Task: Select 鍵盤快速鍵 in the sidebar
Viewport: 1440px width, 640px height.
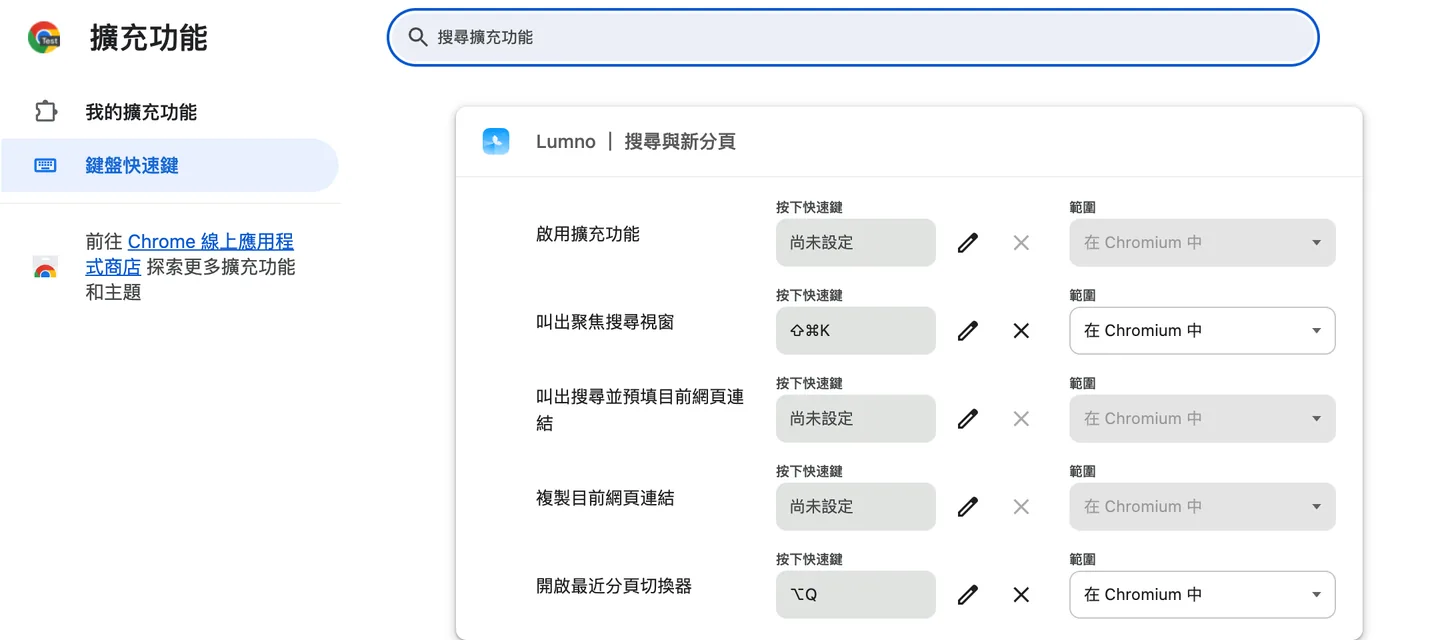Action: pyautogui.click(x=169, y=165)
